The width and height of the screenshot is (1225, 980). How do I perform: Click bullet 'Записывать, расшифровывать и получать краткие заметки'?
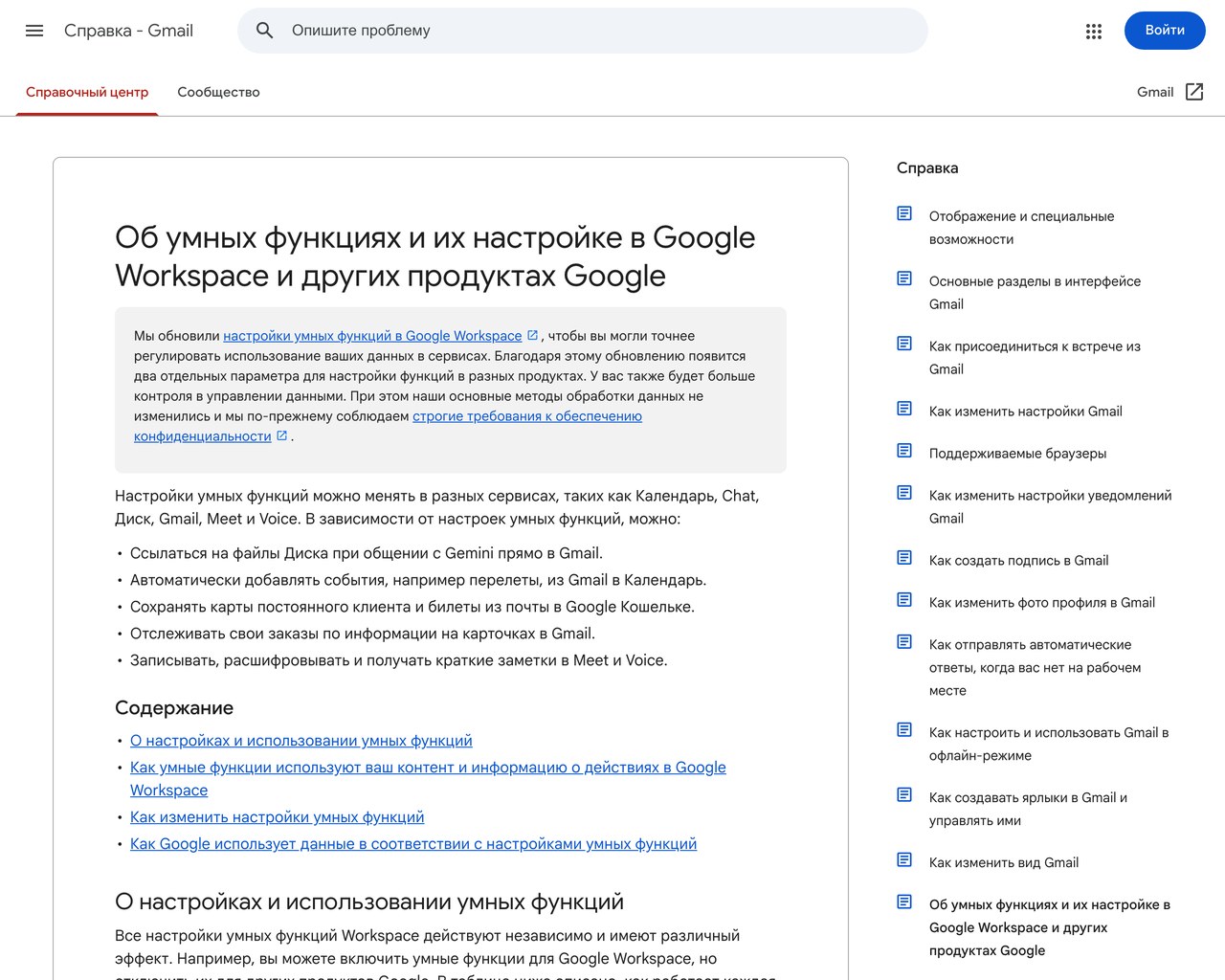(399, 660)
